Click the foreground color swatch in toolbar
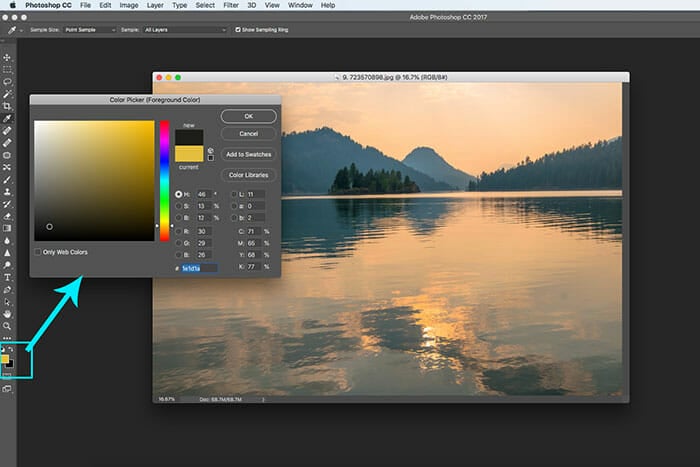This screenshot has height=467, width=700. point(5,359)
